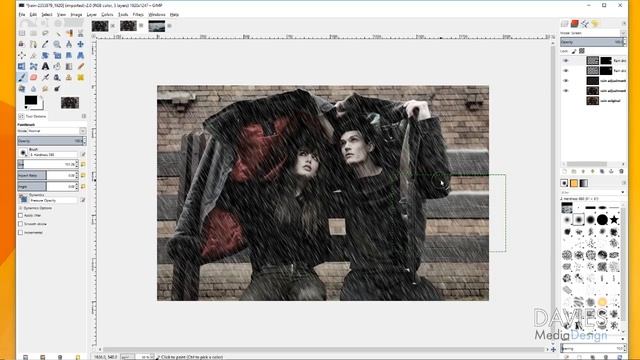Image resolution: width=640 pixels, height=360 pixels.
Task: Edit the current brush
Action: point(83,154)
